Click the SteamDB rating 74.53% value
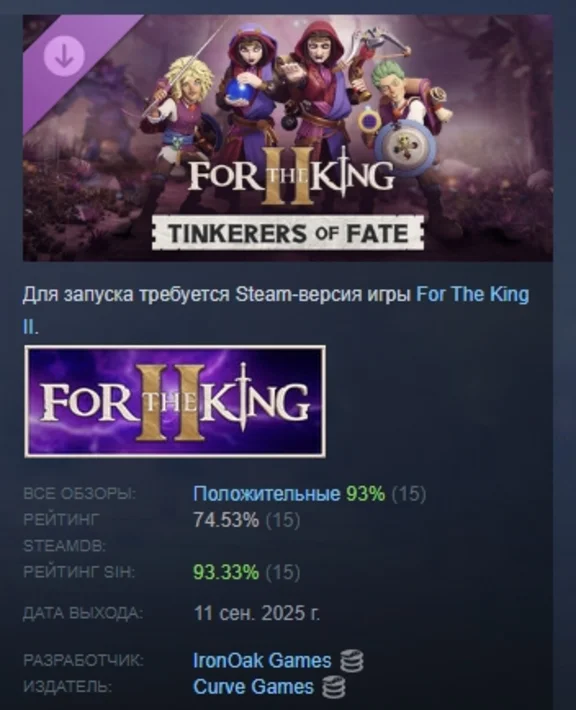The height and width of the screenshot is (710, 576). (x=226, y=519)
